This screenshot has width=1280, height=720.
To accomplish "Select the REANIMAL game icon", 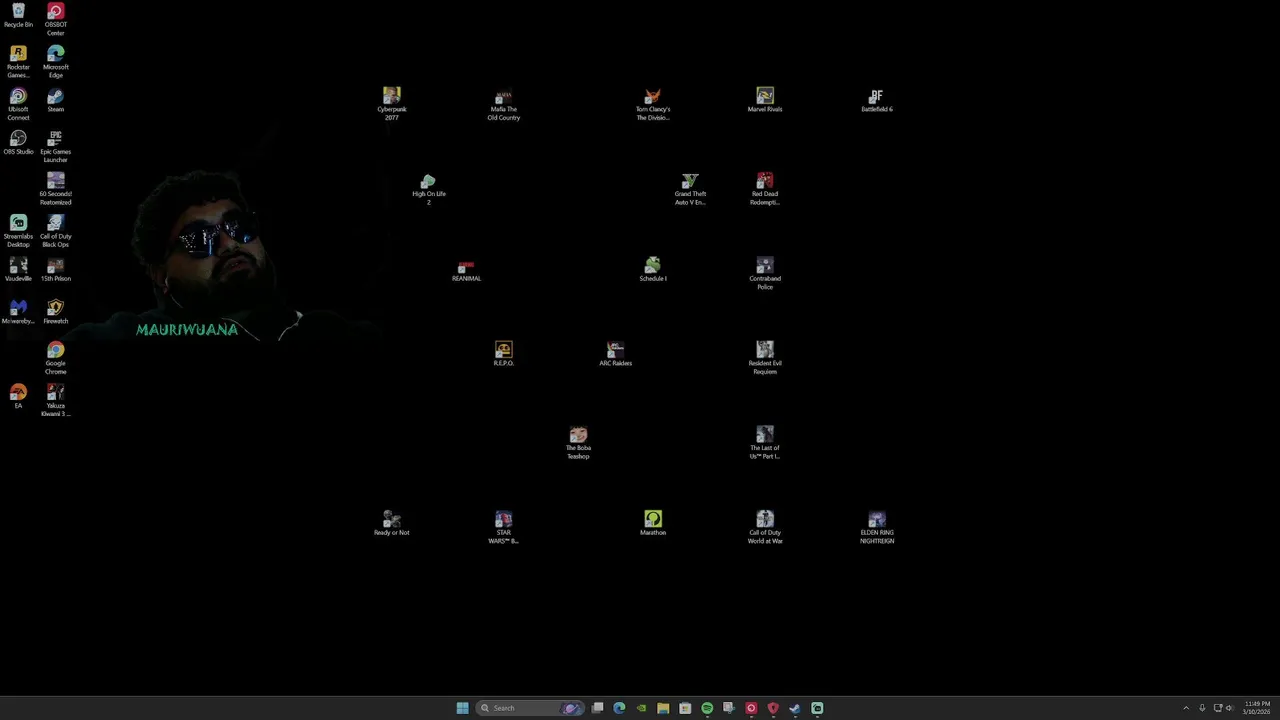I will click(x=466, y=270).
